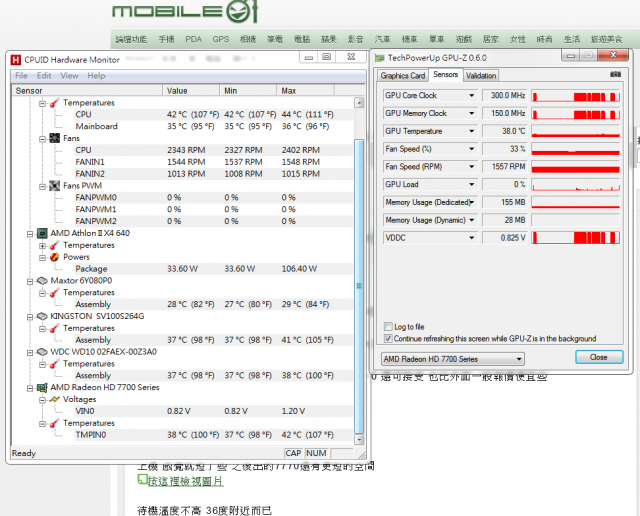This screenshot has width=640, height=516.
Task: Click the 38.0 °C GPU temperature value
Action: [504, 131]
